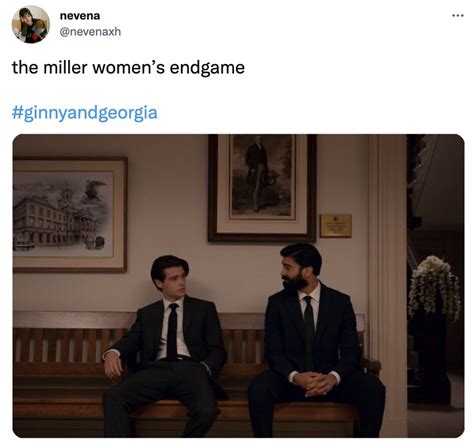Click the framed building sketch on wall
This screenshot has height=444, width=474.
(x=69, y=215)
